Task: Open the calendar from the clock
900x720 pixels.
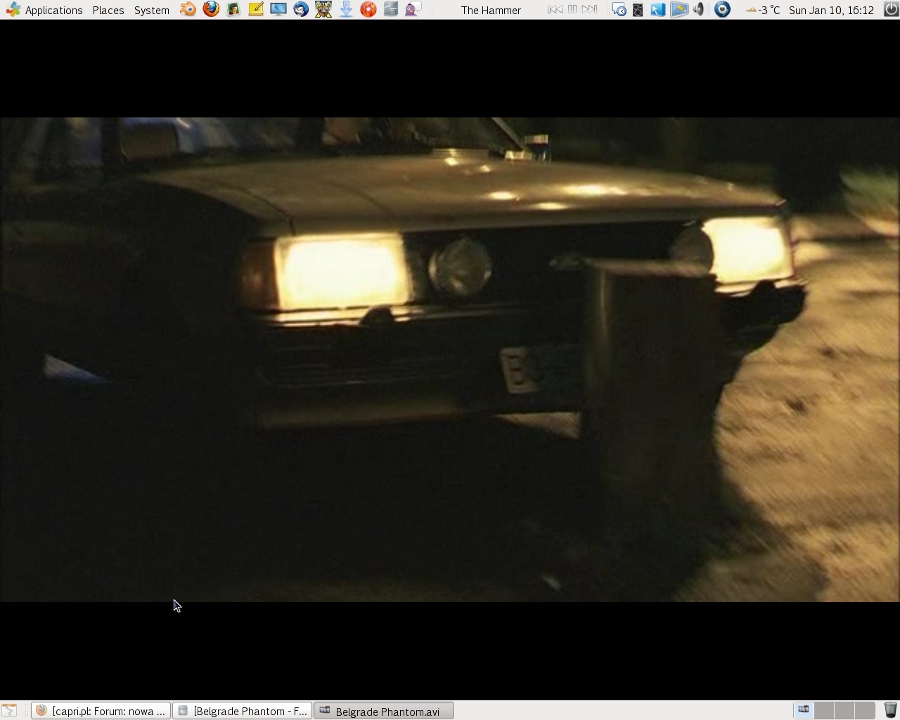Action: pos(831,10)
